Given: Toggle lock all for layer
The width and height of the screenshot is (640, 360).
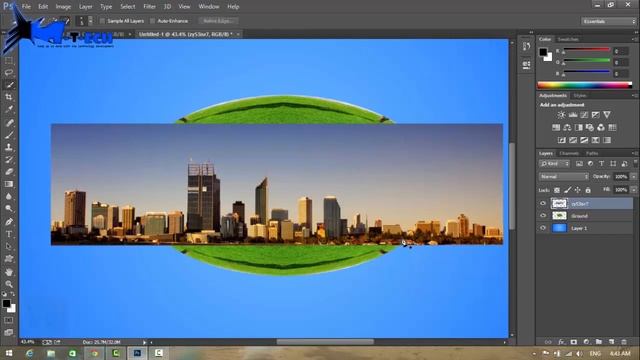Looking at the screenshot, I should tap(588, 190).
